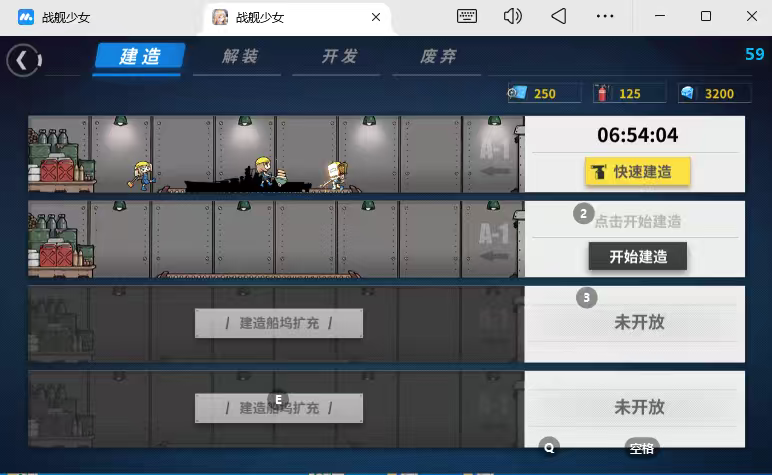Switch to the 开发 tab
Image resolution: width=772 pixels, height=475 pixels.
(x=340, y=57)
